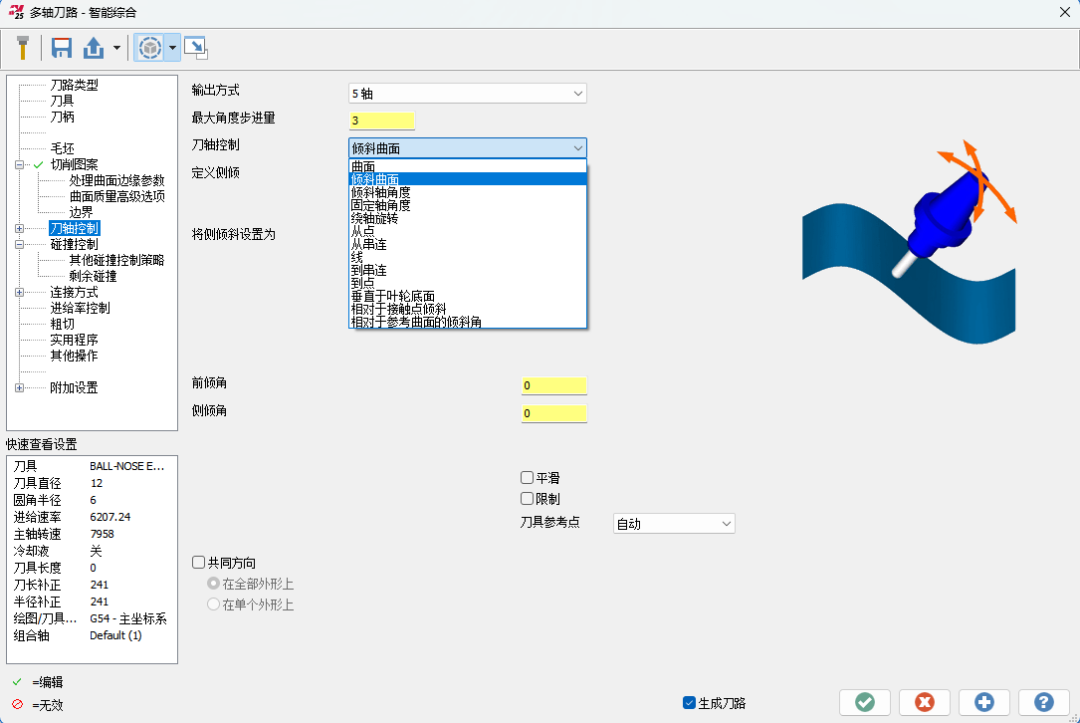Choose 相对于接触点倾斜 option
This screenshot has width=1080, height=723.
pos(468,308)
